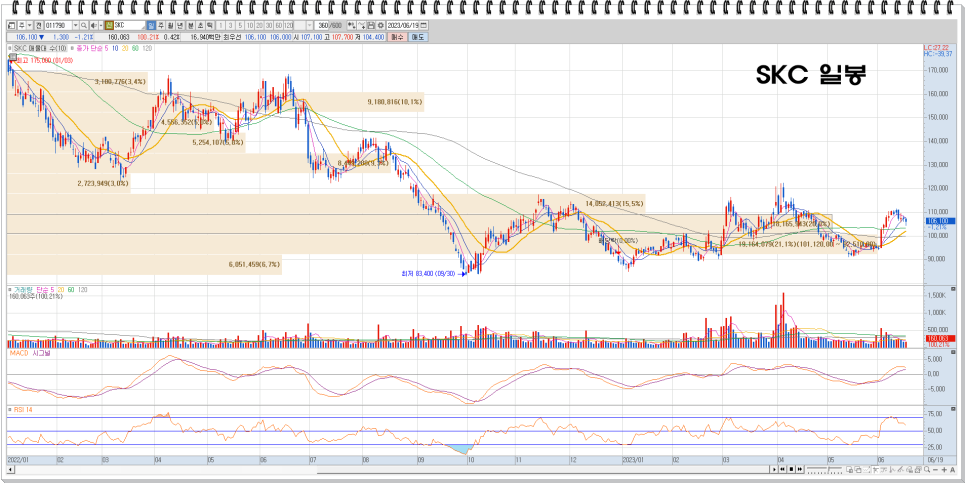Open the custom interval dropdown arrow
This screenshot has height=484, width=966.
[310, 25]
